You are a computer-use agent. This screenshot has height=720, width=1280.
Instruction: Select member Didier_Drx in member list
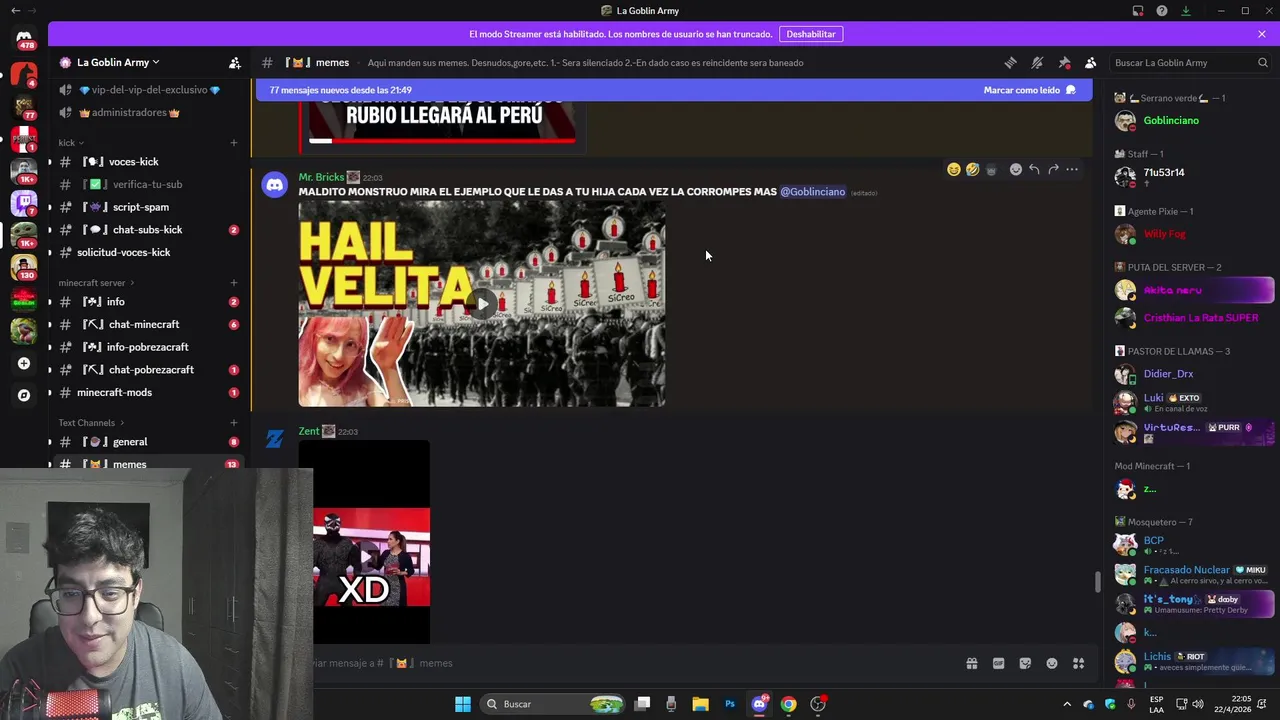coord(1192,374)
